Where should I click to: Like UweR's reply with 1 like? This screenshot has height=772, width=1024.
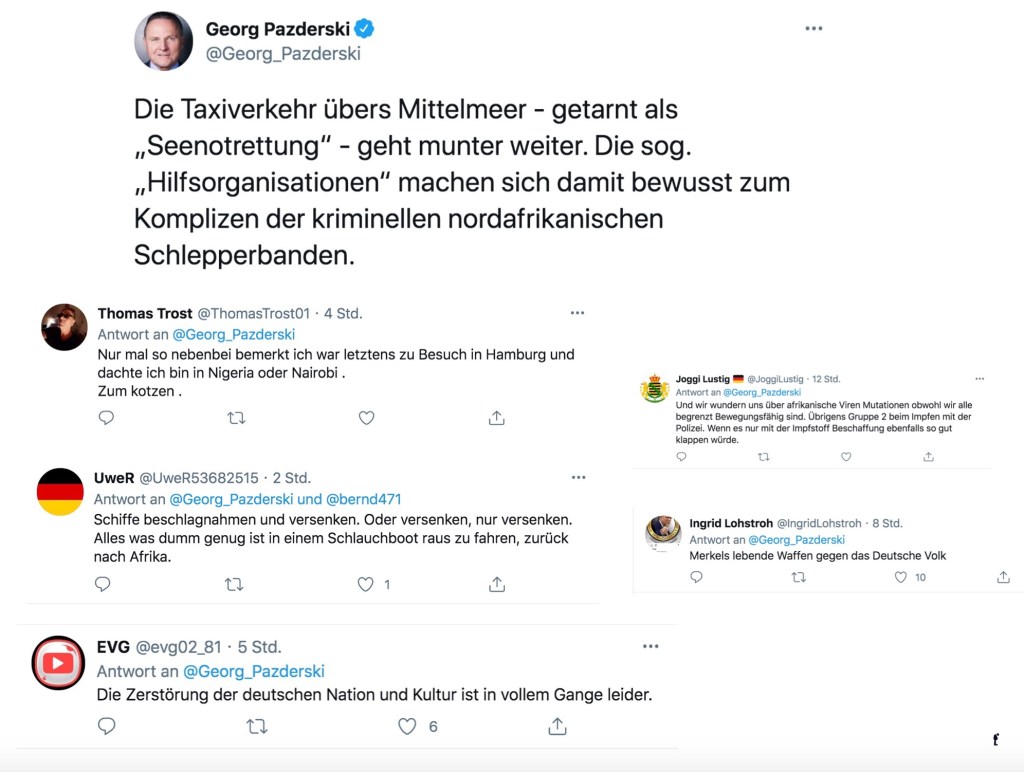click(x=366, y=584)
